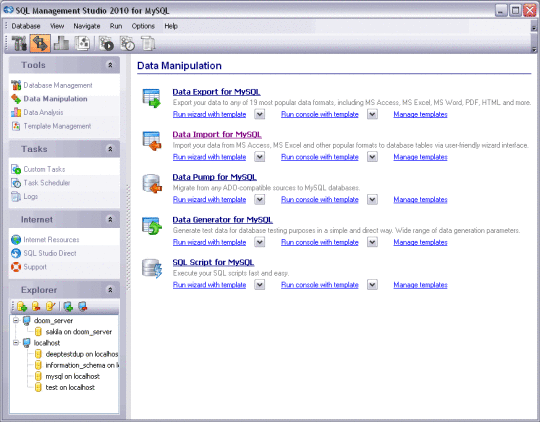Select the Data Analysis chart toolbar icon
This screenshot has width=540, height=422.
tap(61, 43)
